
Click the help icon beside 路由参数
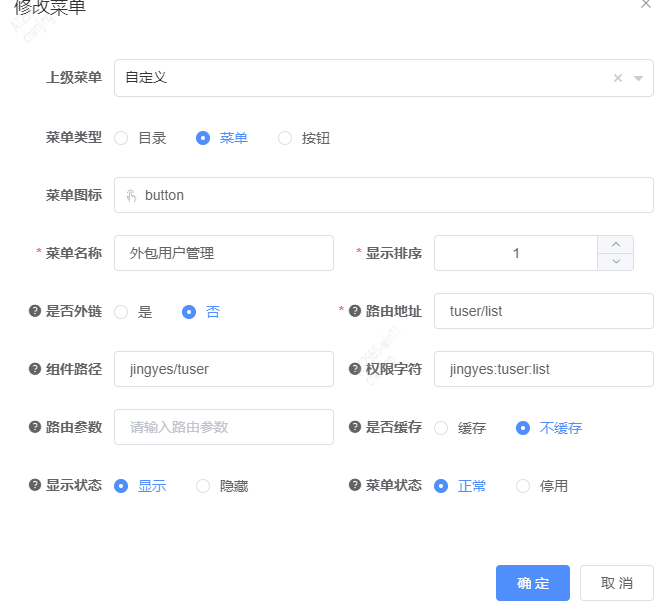(x=35, y=427)
